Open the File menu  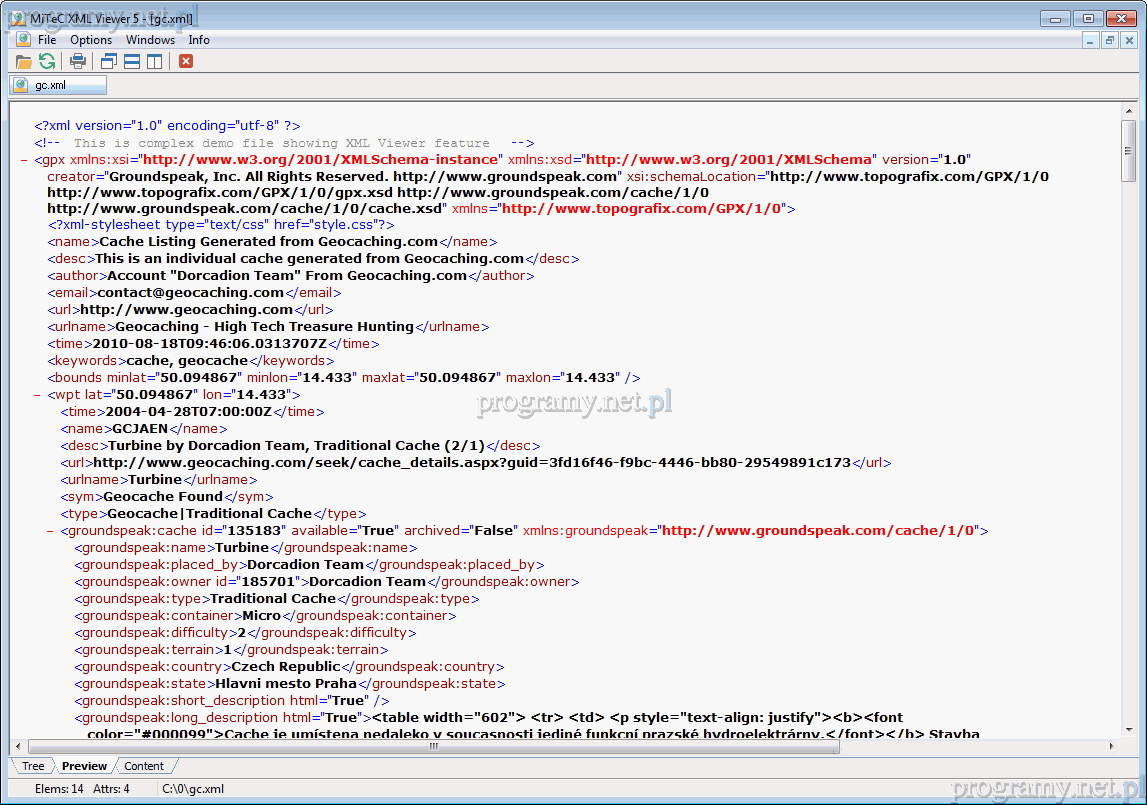click(47, 40)
